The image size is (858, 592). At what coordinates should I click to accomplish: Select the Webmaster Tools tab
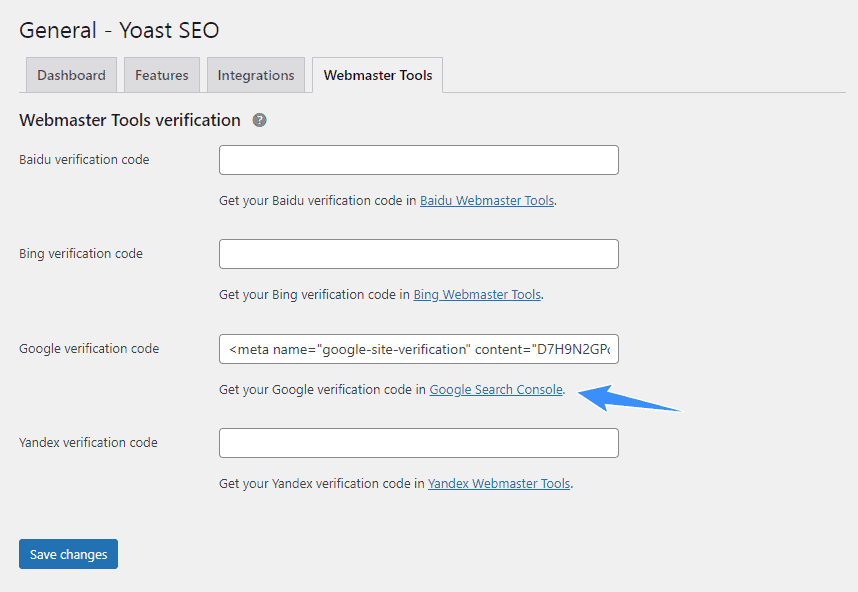click(x=378, y=75)
